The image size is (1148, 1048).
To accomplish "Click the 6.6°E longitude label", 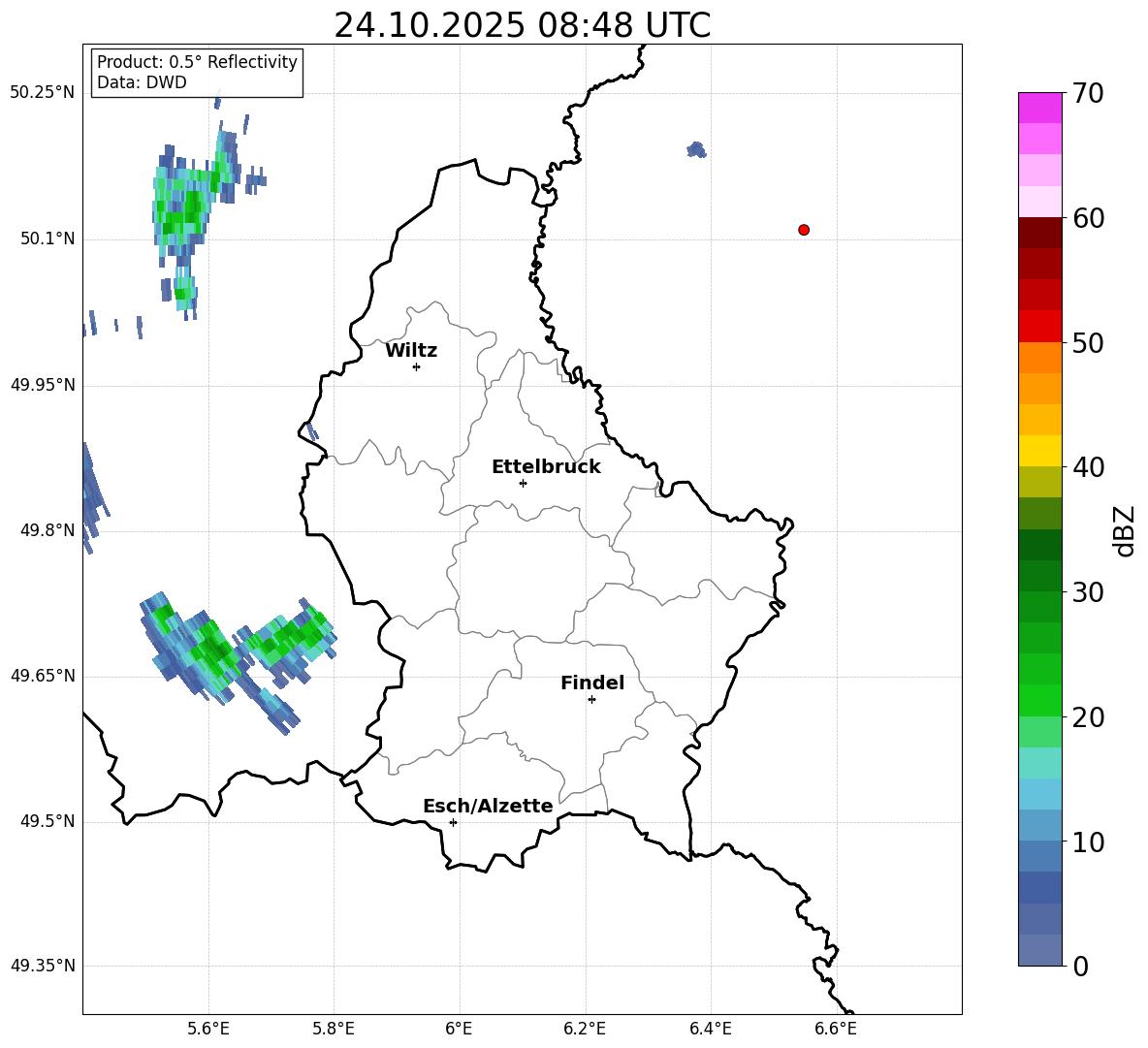I will point(836,1029).
